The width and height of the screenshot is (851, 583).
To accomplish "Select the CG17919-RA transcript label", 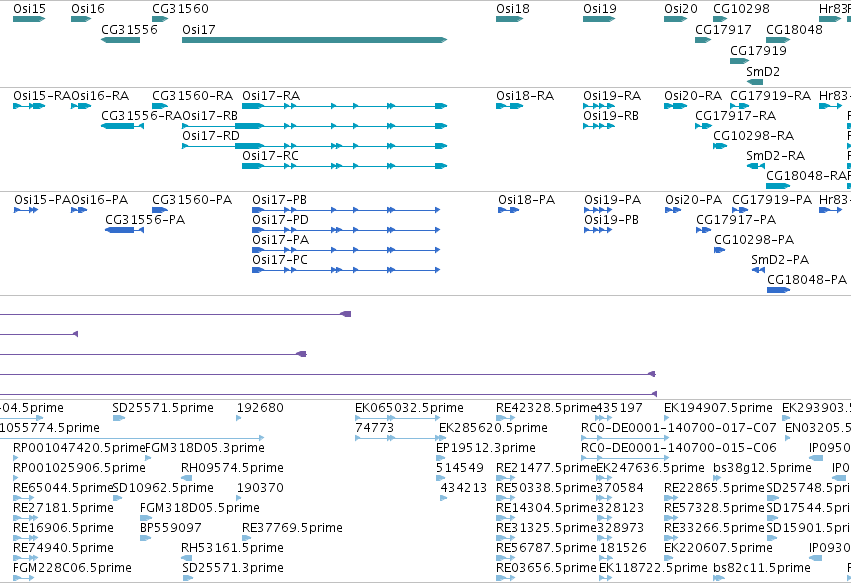I will pos(770,96).
